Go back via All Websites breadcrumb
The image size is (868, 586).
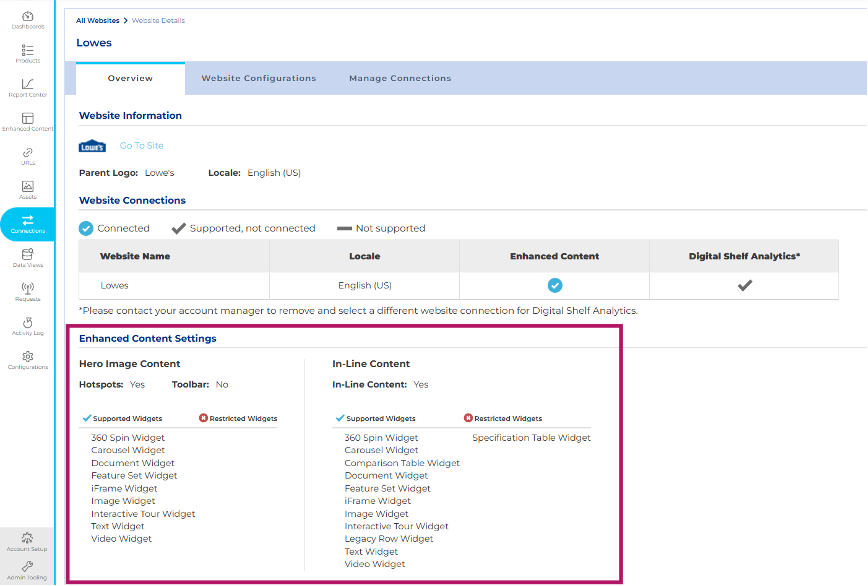97,20
